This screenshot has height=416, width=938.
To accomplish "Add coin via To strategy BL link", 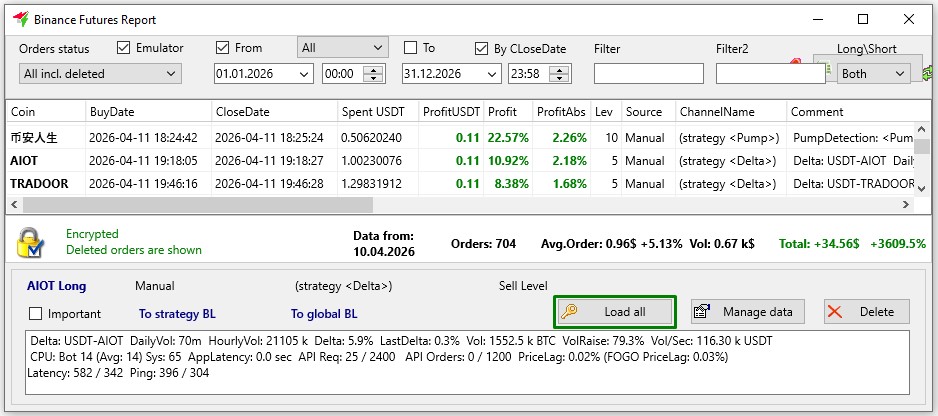I will pos(176,314).
